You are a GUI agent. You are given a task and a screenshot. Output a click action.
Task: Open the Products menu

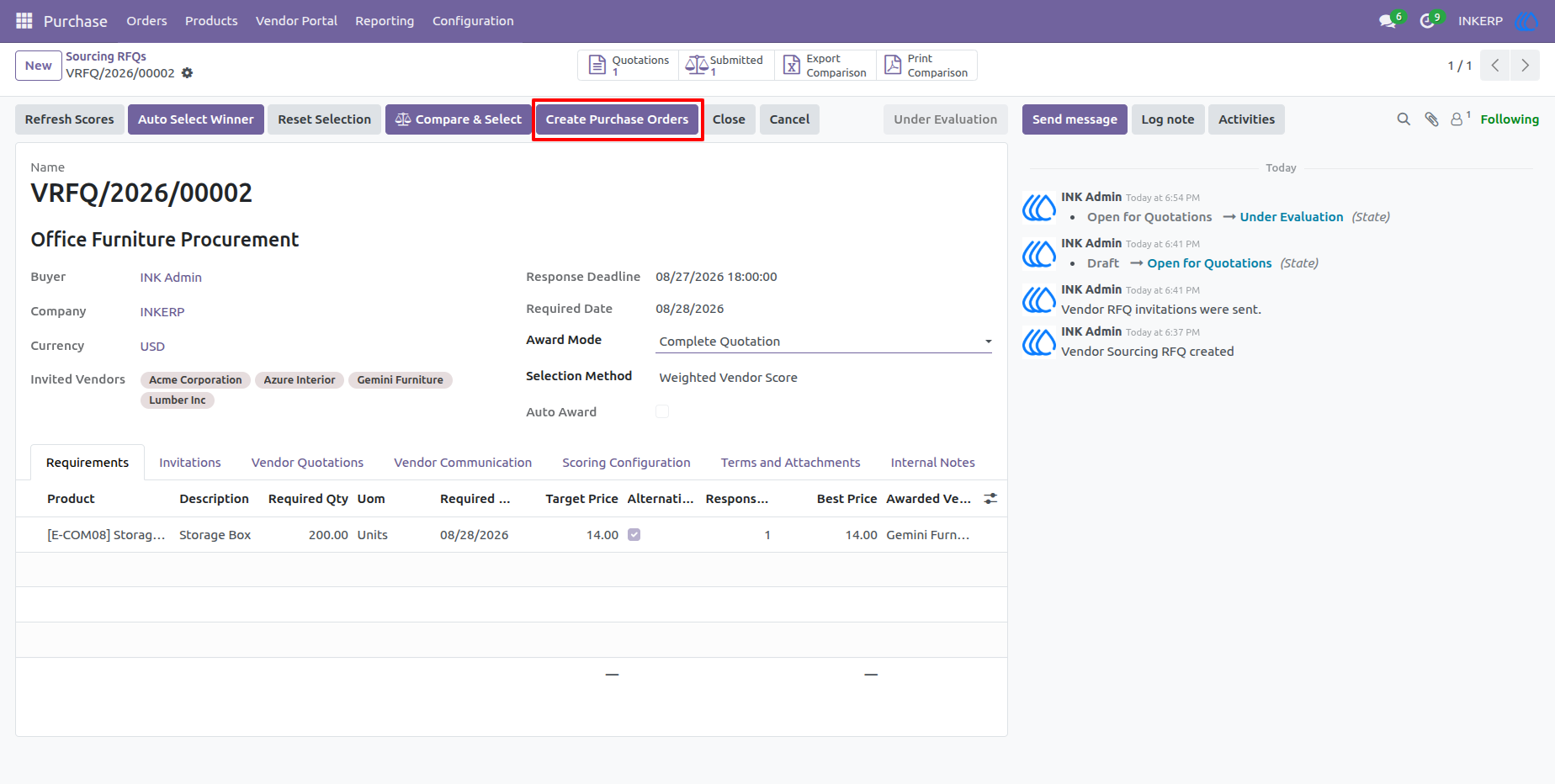[211, 21]
